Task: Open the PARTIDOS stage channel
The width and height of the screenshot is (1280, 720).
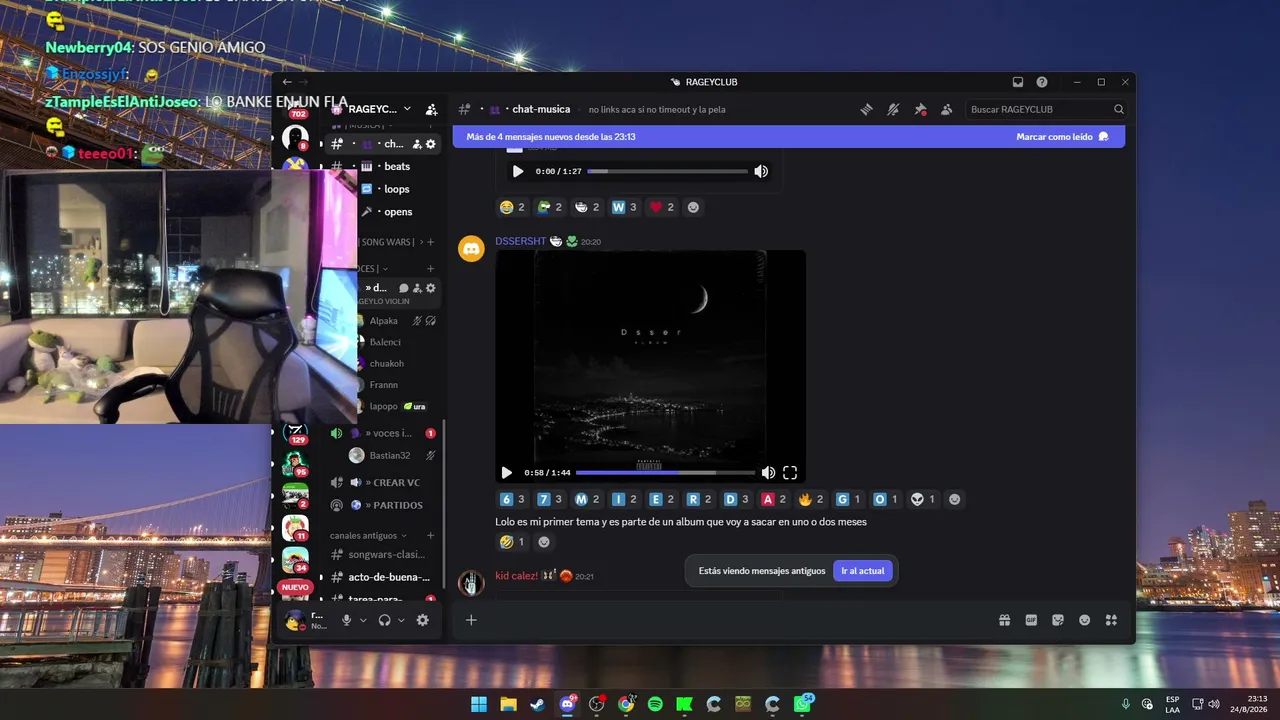Action: tap(384, 505)
